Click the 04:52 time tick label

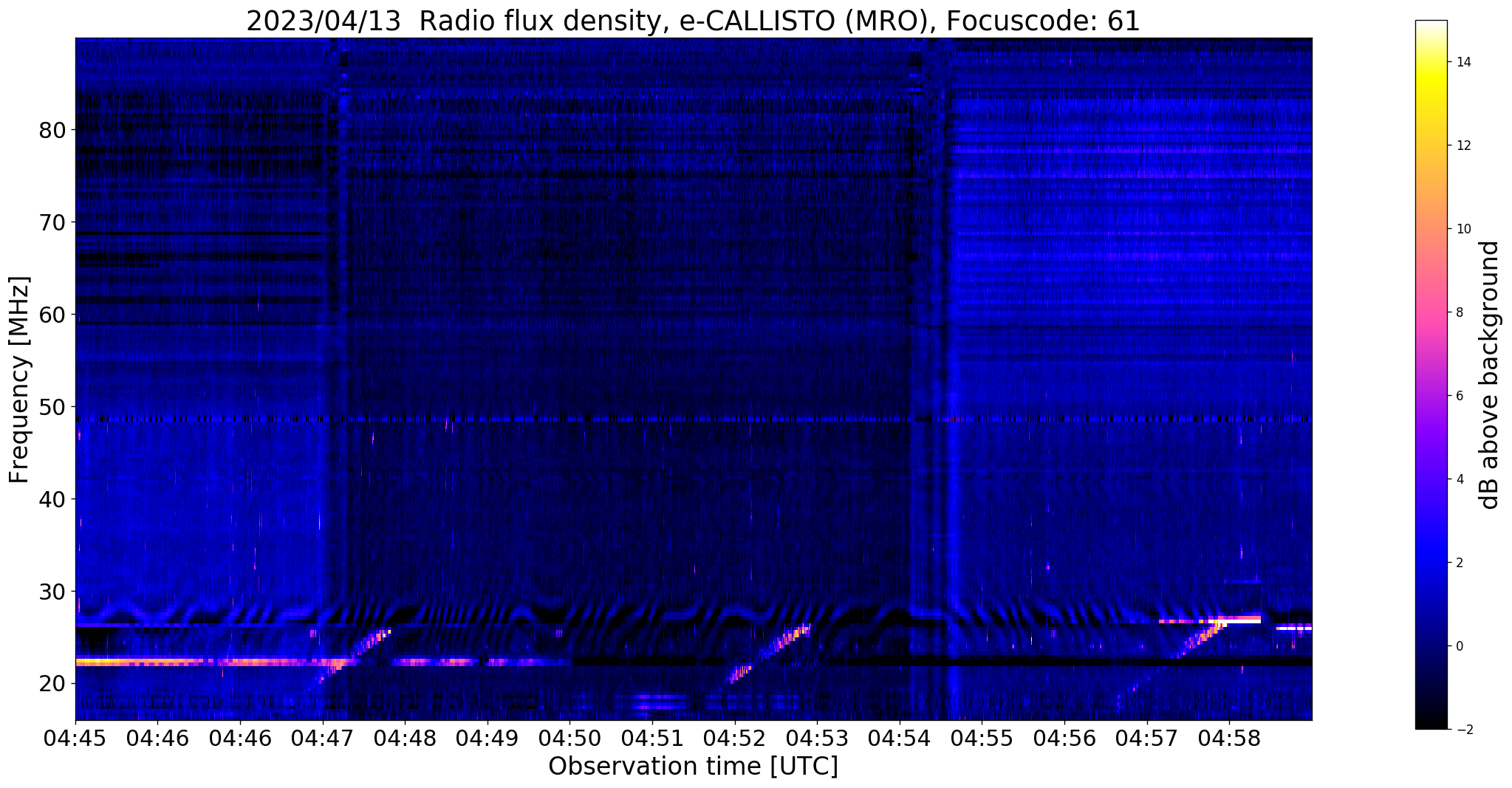pyautogui.click(x=735, y=739)
